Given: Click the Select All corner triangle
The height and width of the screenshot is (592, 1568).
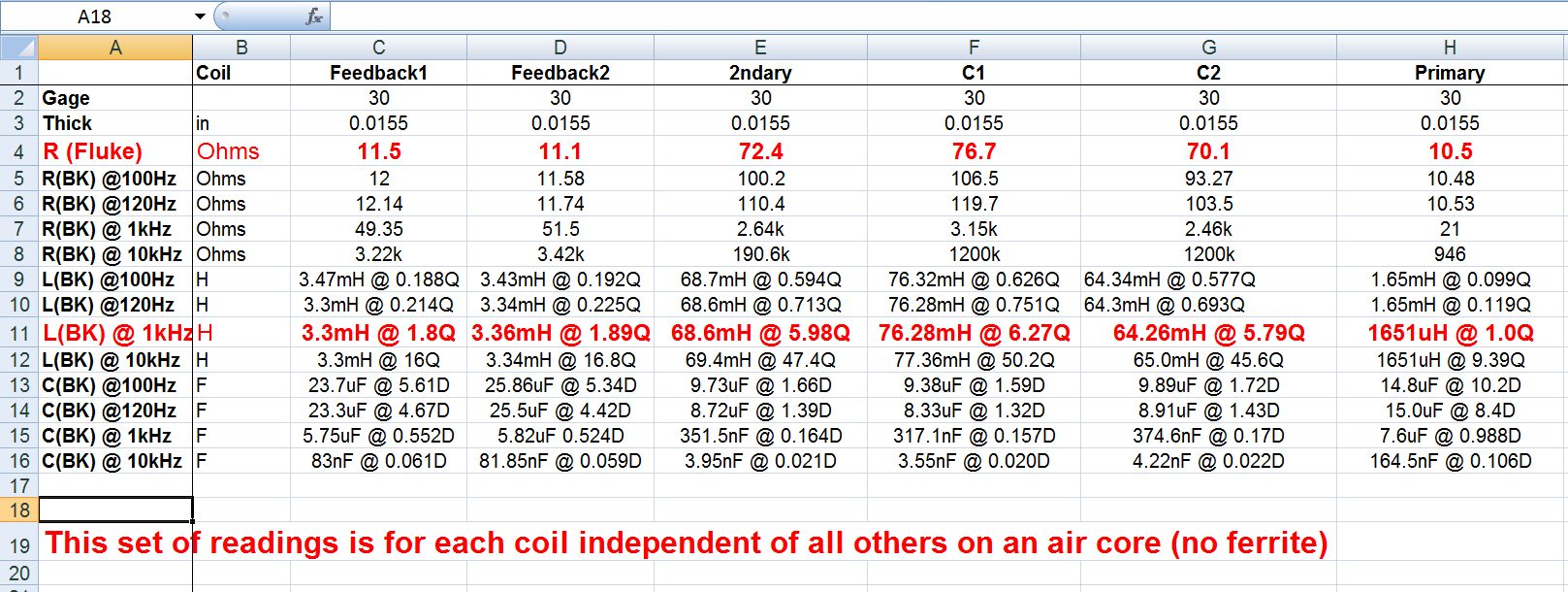Looking at the screenshot, I should pos(19,47).
